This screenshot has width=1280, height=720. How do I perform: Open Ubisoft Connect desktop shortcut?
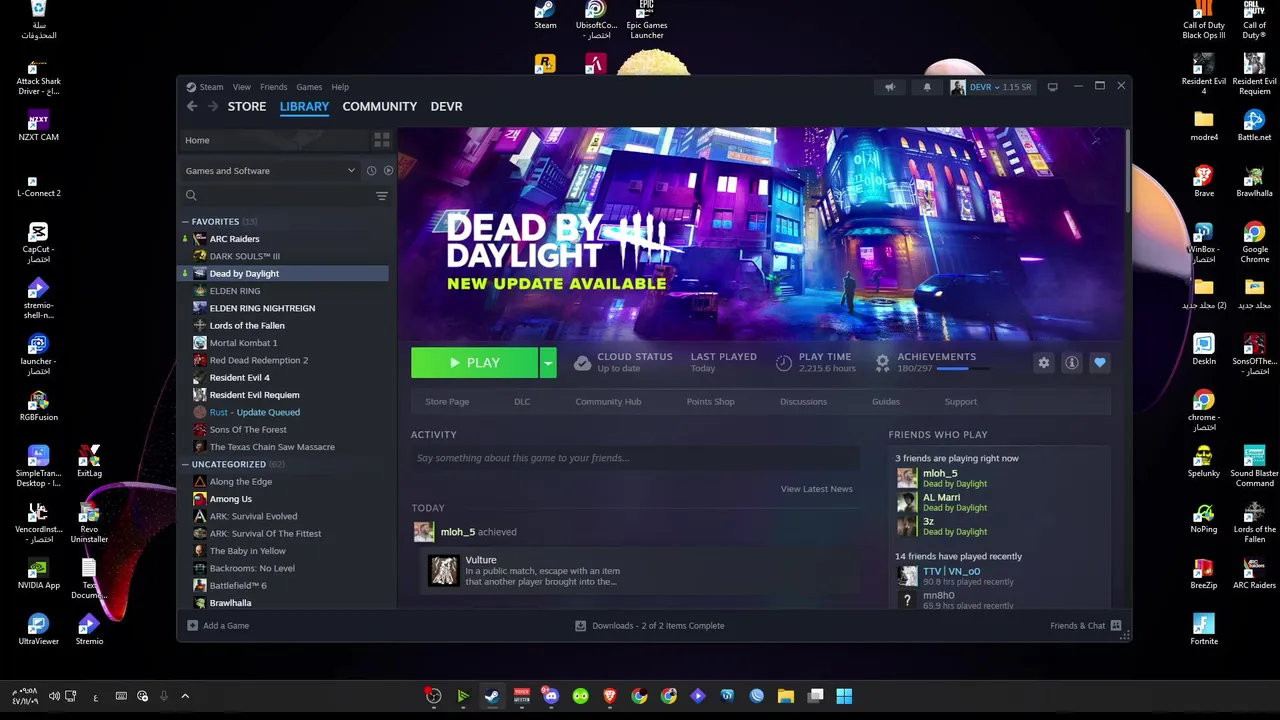(596, 20)
